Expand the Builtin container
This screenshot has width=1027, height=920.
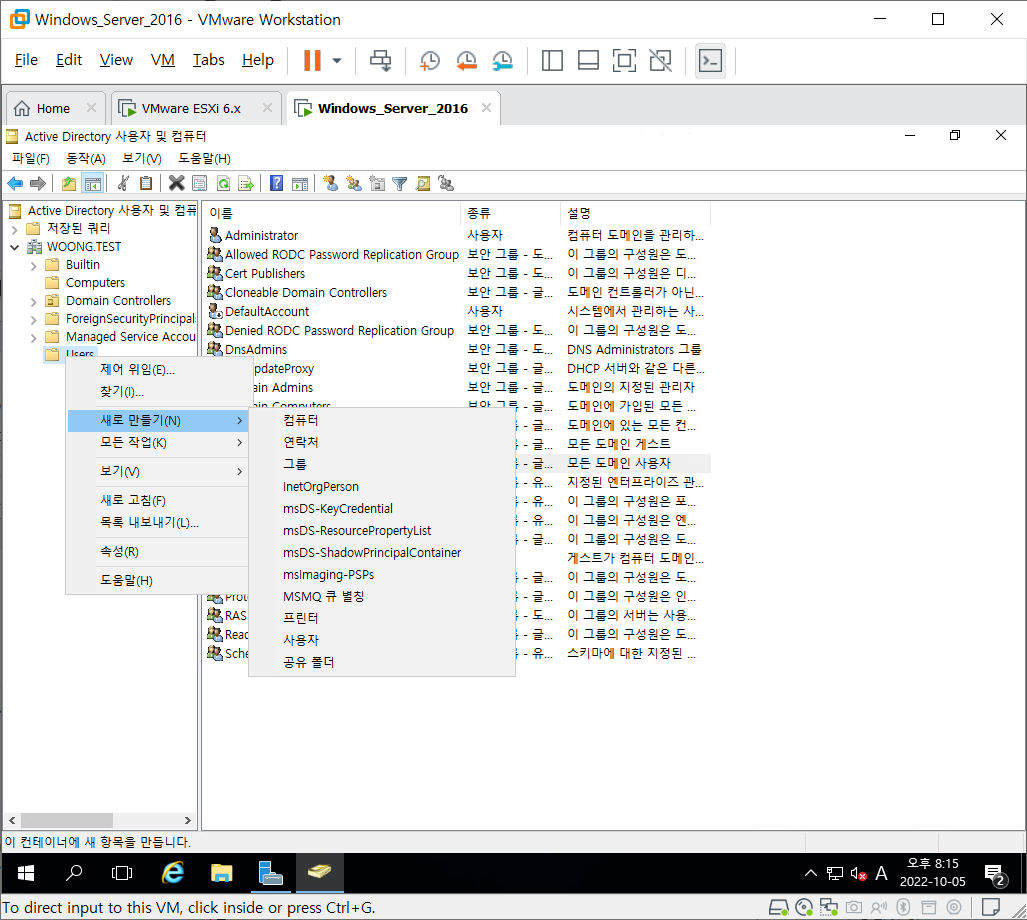[33, 266]
